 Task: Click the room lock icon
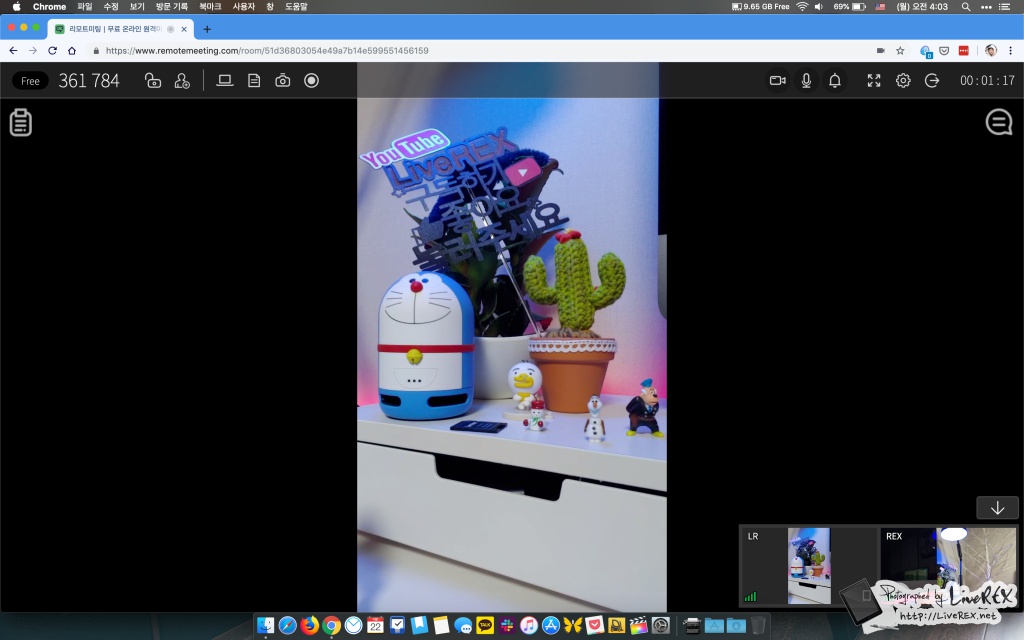pos(153,81)
